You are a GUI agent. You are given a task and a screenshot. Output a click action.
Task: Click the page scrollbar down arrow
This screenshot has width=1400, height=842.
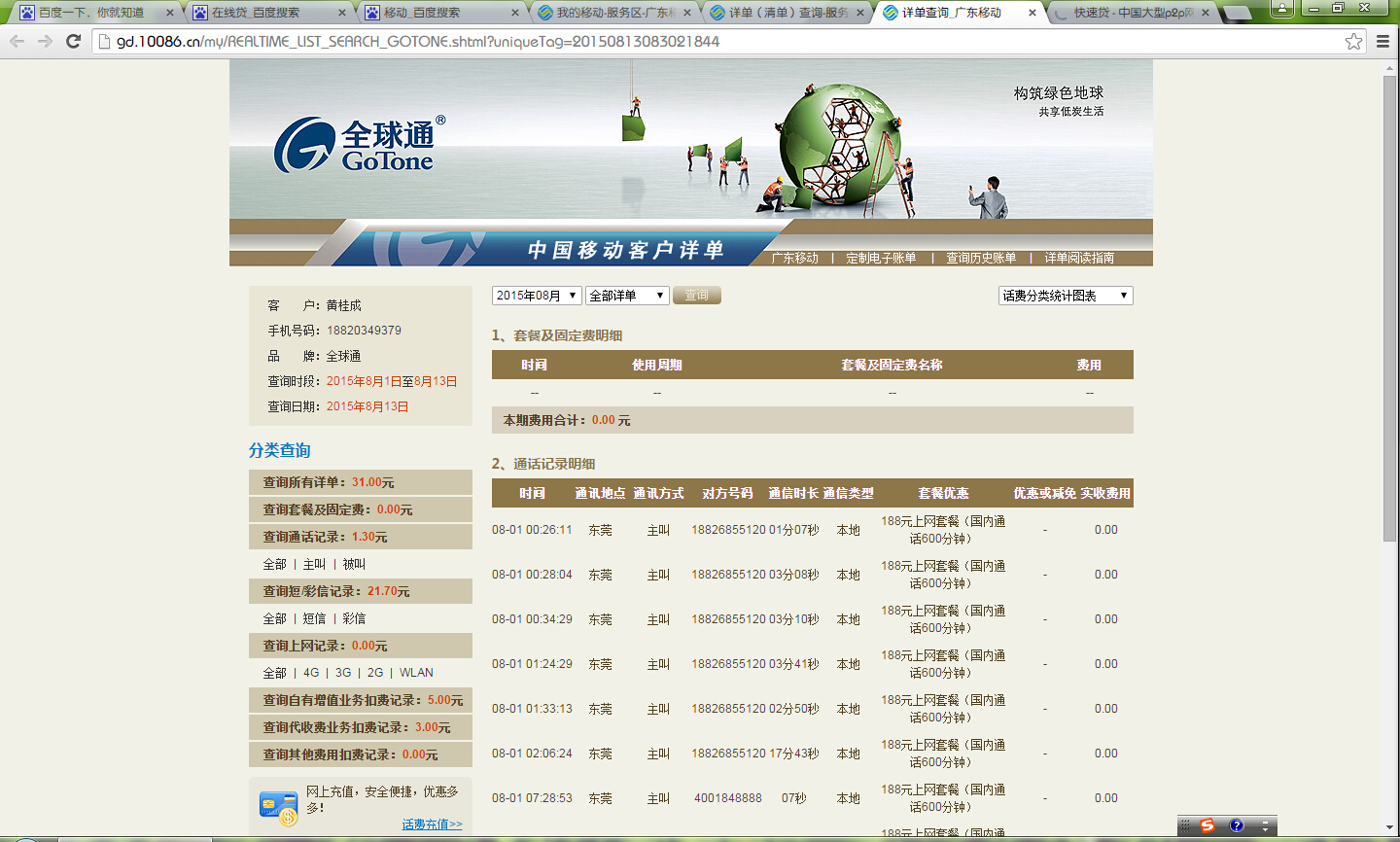click(1390, 826)
